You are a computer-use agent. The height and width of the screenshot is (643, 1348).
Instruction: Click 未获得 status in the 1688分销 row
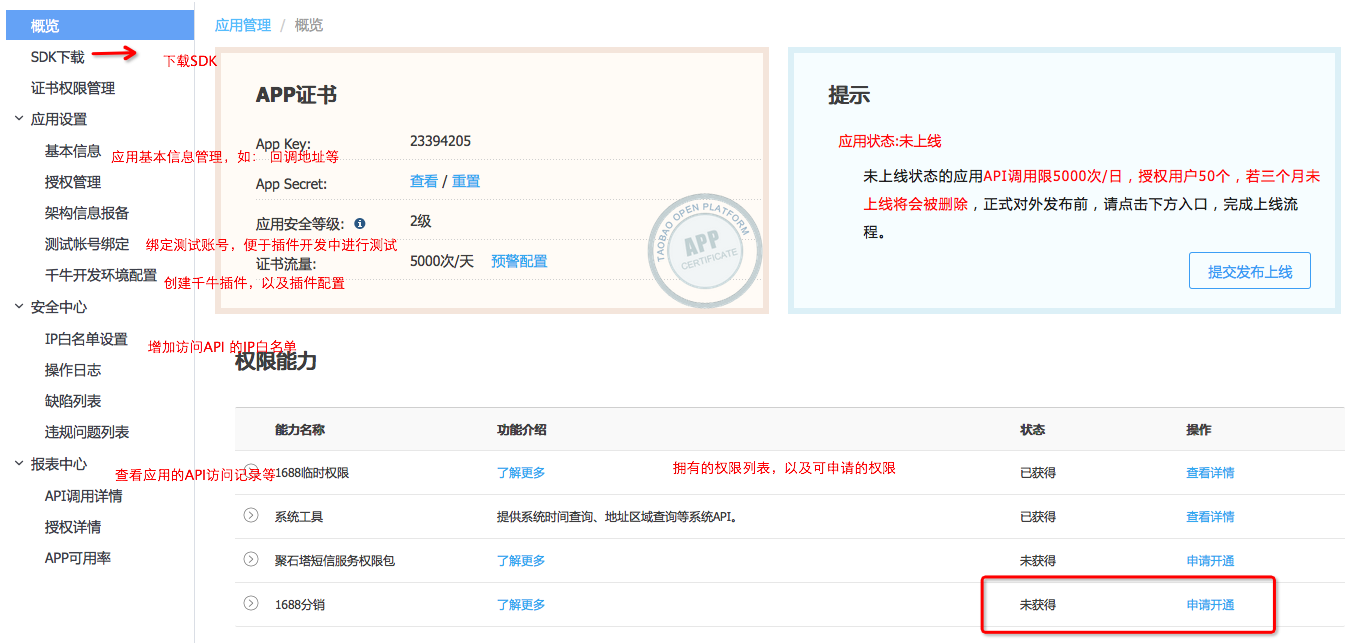pos(1038,605)
